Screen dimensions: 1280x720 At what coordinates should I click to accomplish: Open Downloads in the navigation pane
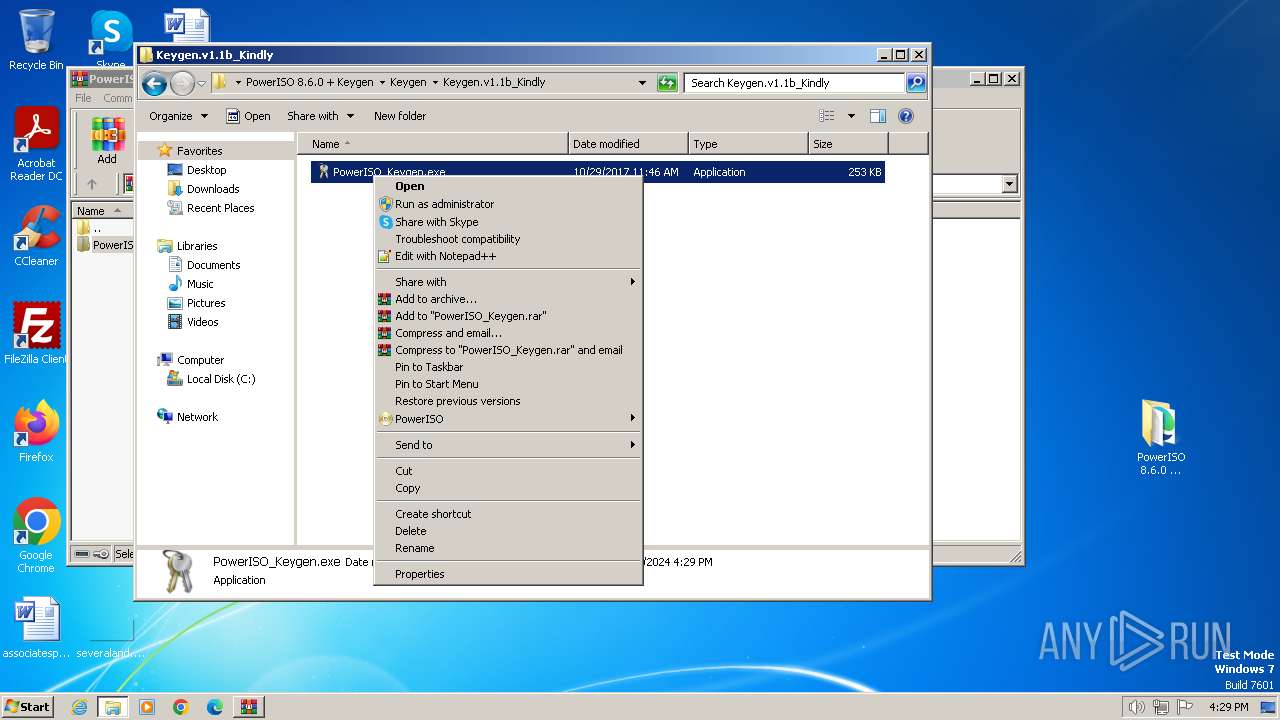click(x=213, y=189)
